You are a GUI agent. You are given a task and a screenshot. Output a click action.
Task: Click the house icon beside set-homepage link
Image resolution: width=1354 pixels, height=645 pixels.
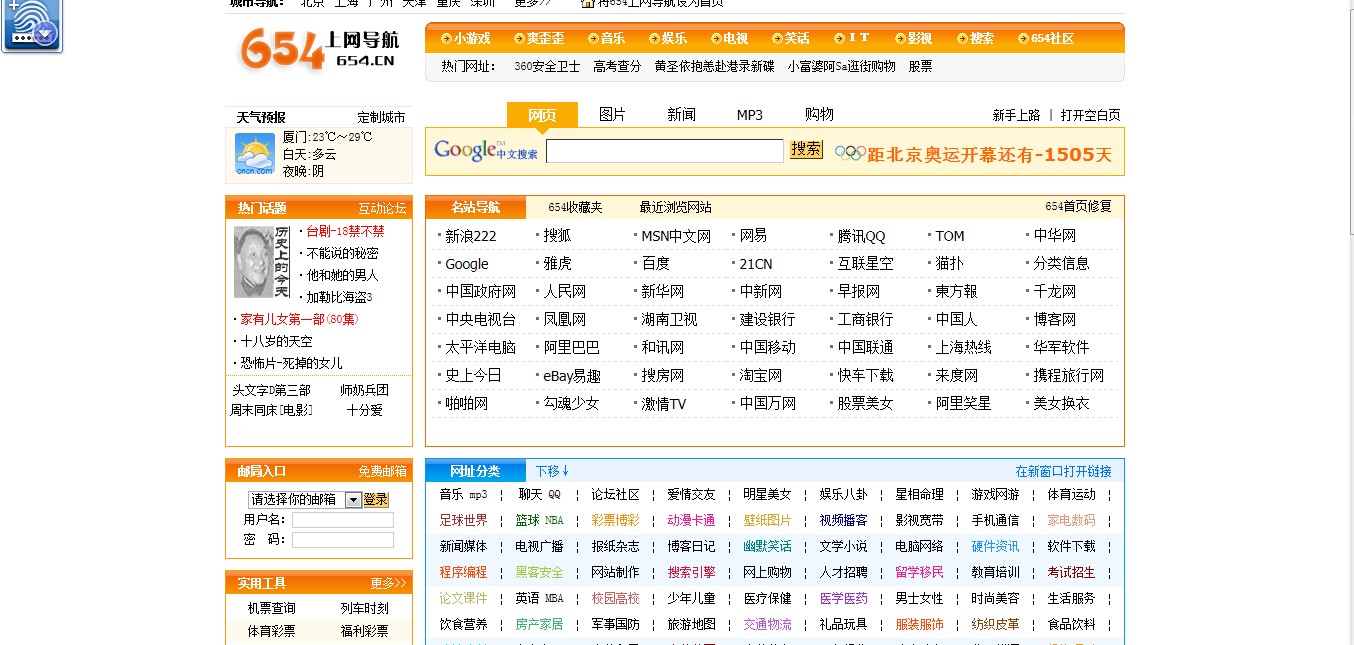pos(590,3)
